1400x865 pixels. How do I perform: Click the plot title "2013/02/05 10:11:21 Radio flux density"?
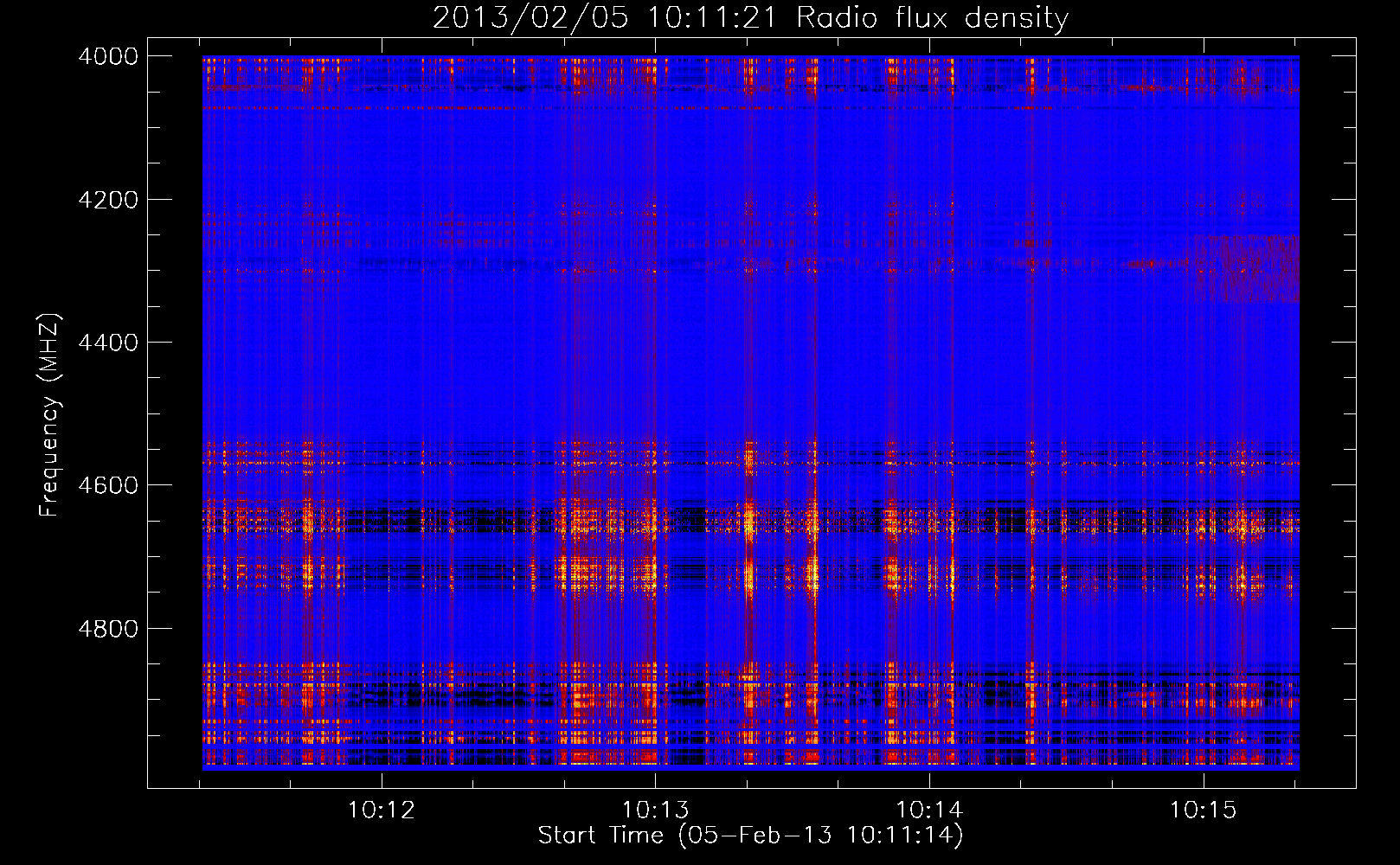pyautogui.click(x=750, y=18)
